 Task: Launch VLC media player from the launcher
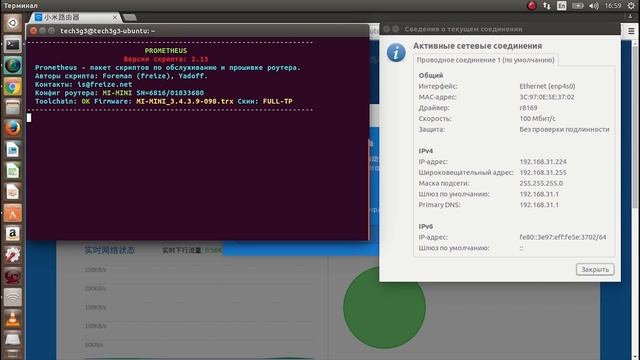(x=12, y=318)
